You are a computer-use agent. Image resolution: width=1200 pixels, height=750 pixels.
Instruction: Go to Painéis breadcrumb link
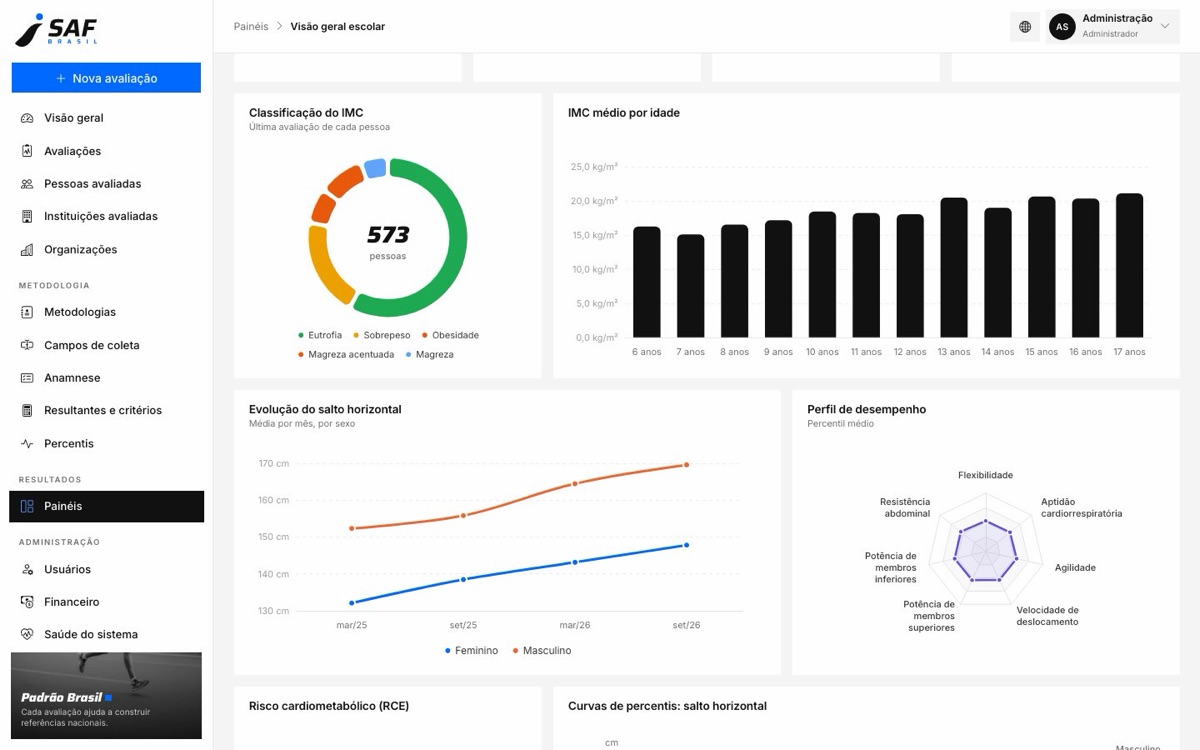pyautogui.click(x=251, y=27)
